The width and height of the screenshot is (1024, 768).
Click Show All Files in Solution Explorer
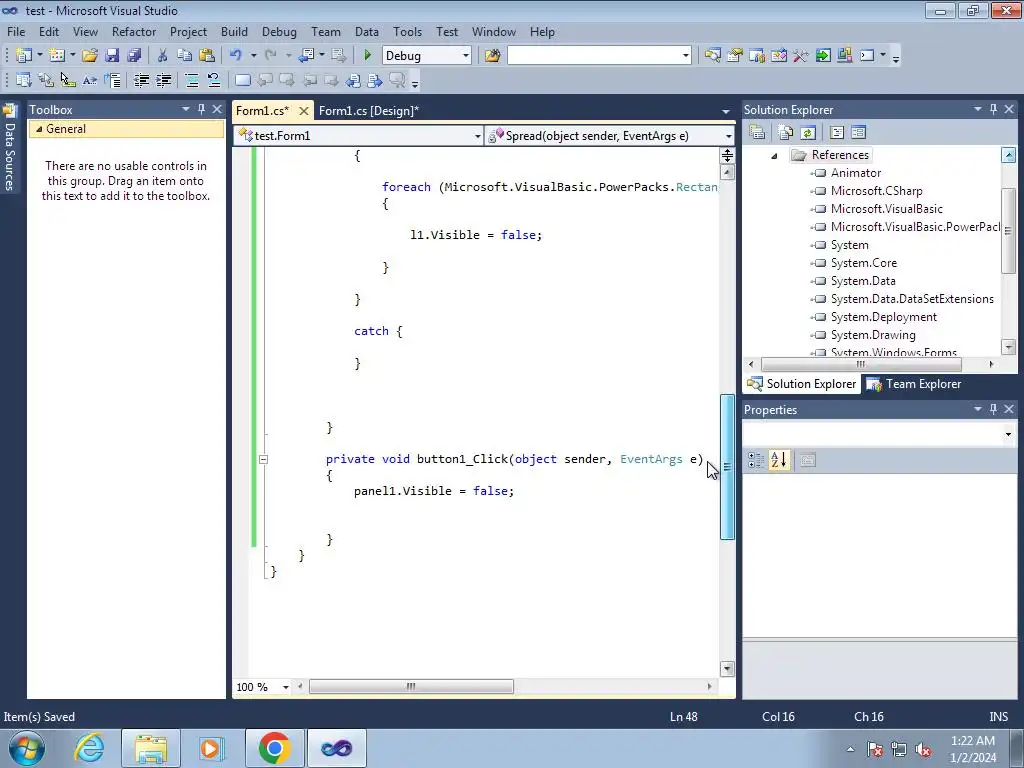[x=786, y=133]
